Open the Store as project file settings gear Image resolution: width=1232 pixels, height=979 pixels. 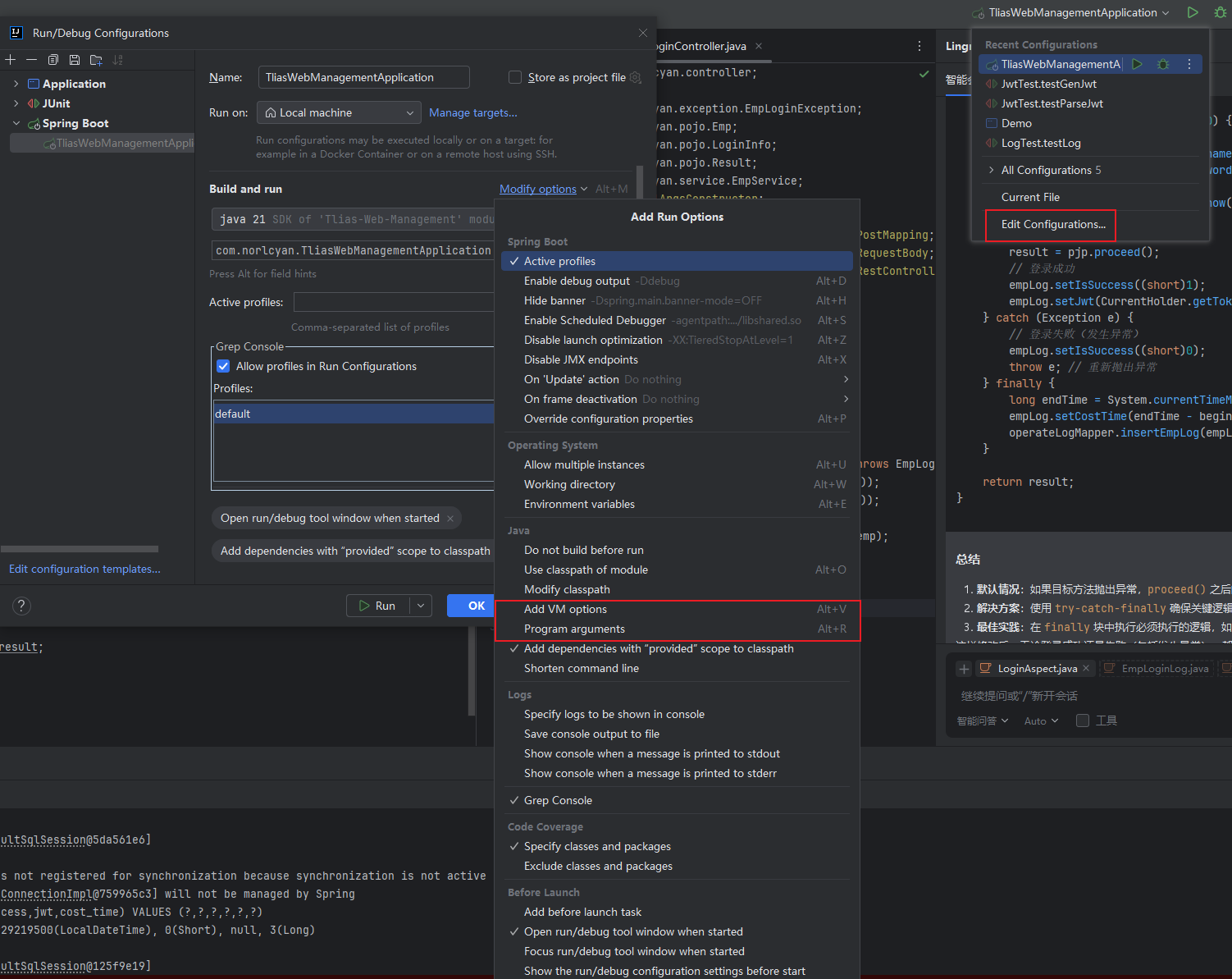point(635,77)
